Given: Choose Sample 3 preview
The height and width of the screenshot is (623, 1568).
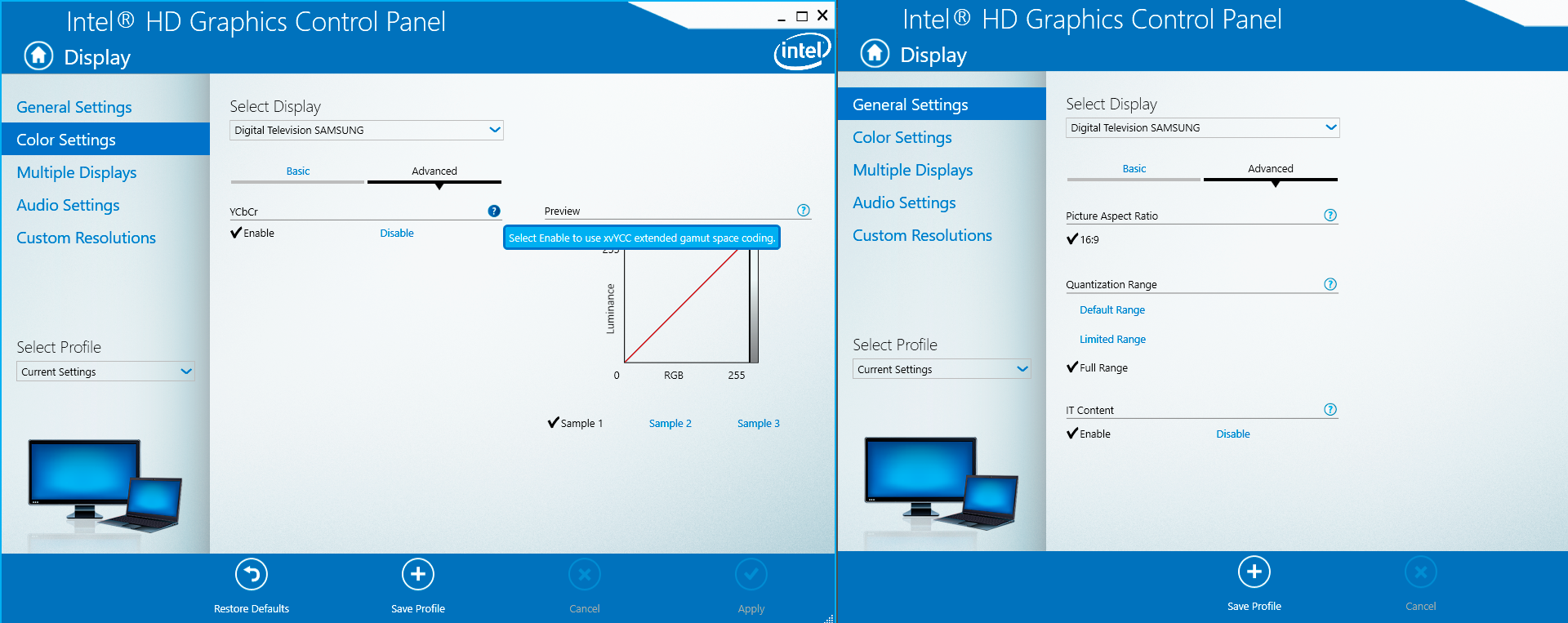Looking at the screenshot, I should tap(759, 423).
